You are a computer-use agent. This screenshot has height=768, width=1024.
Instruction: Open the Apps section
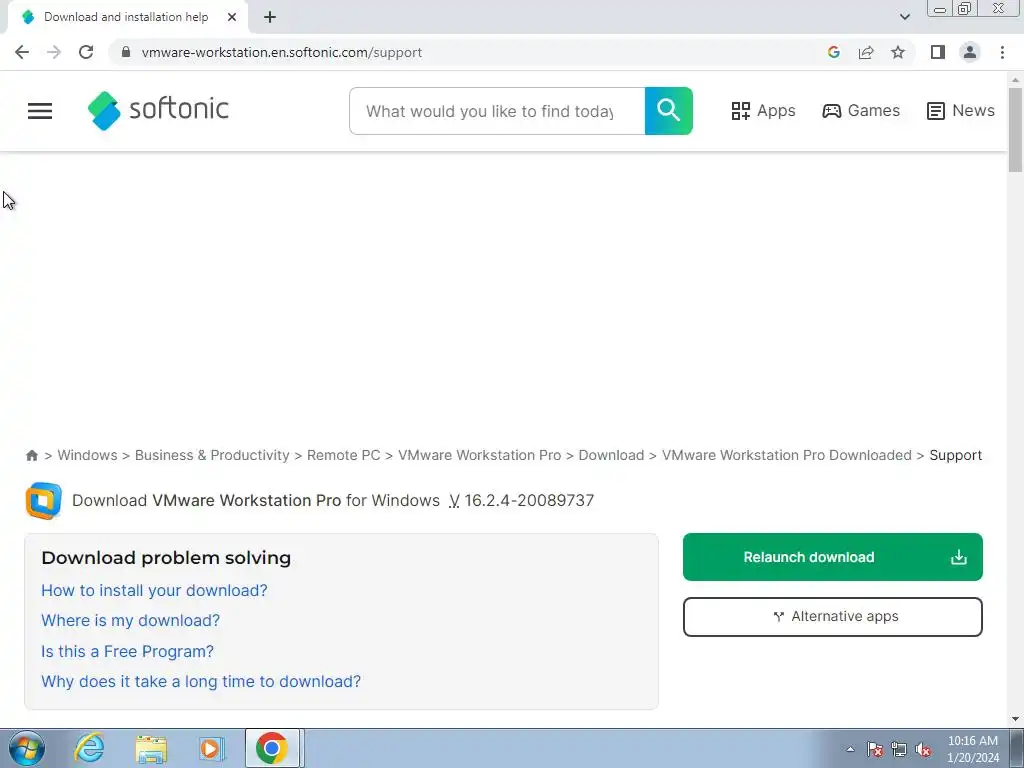point(763,110)
